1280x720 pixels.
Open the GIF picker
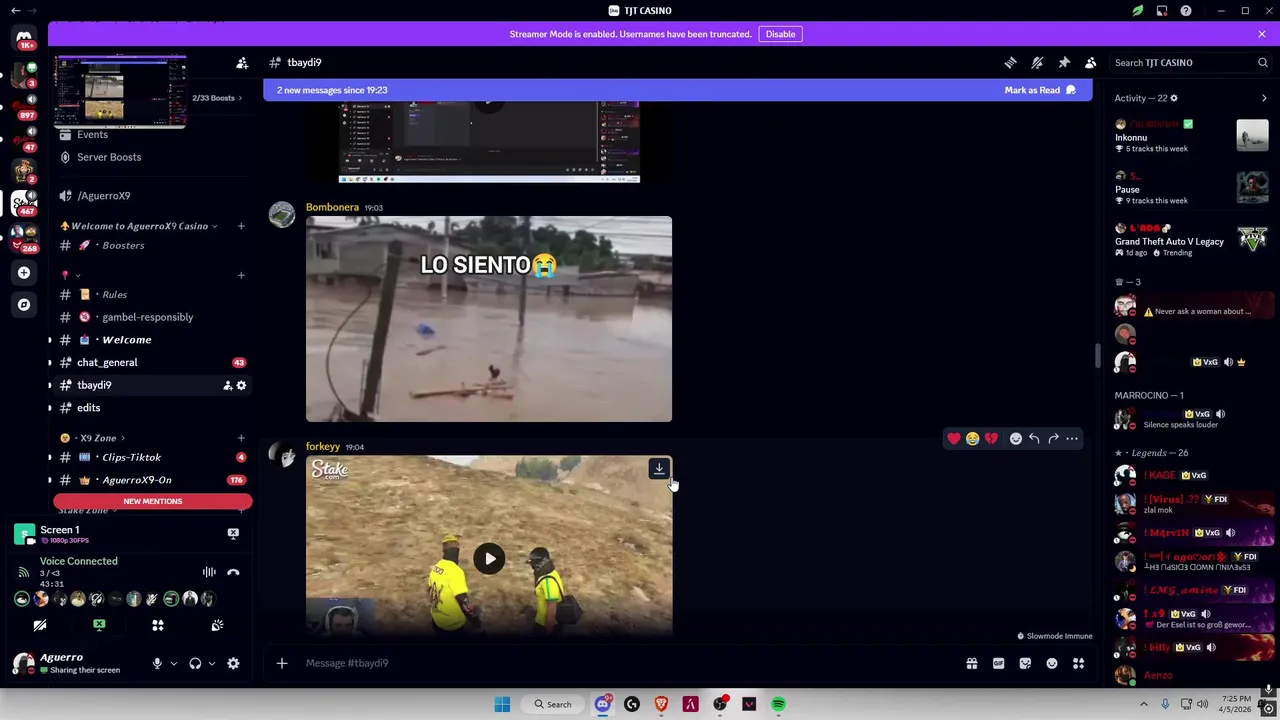coord(998,663)
